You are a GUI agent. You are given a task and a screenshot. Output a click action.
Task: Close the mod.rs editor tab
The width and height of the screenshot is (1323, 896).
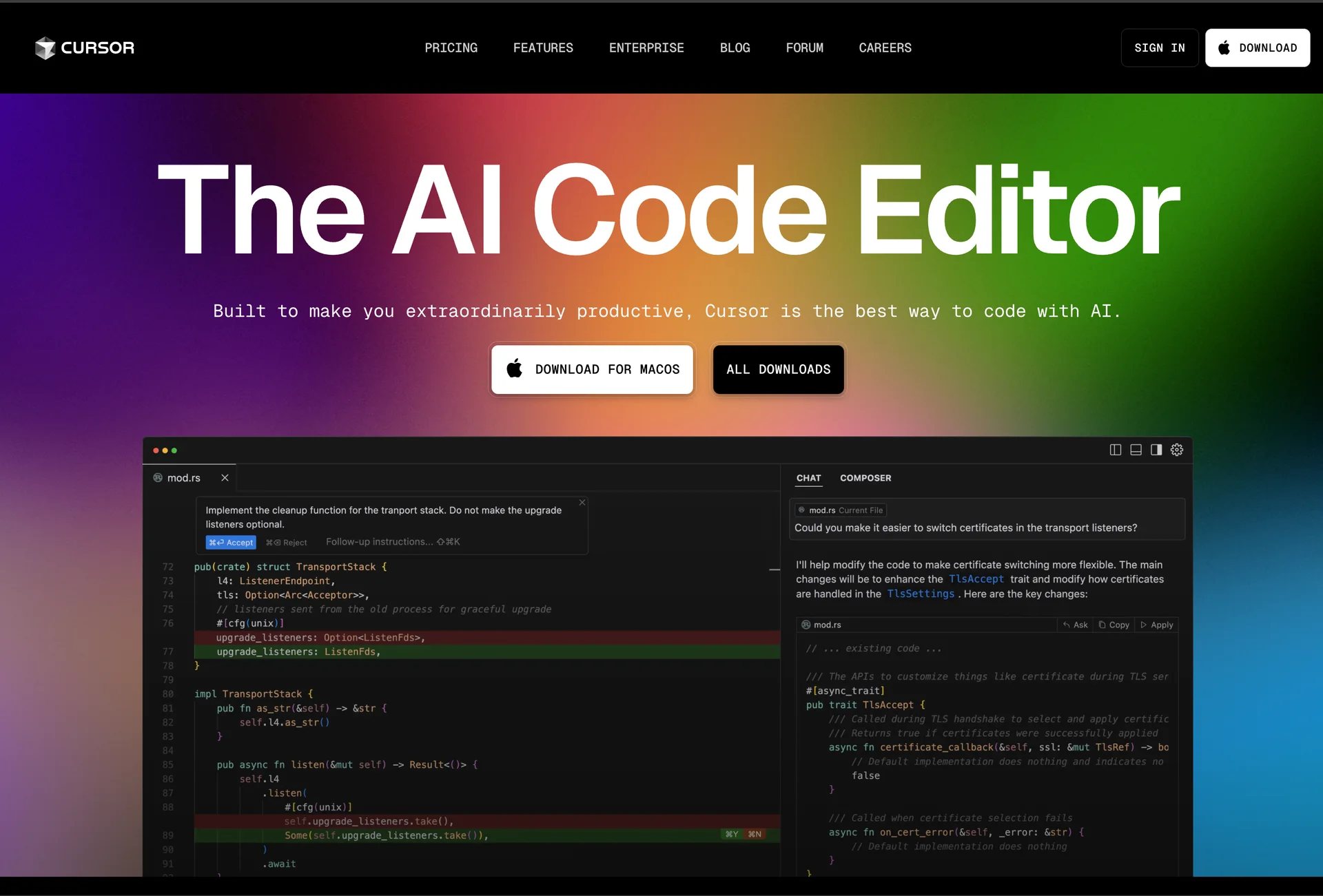(x=225, y=477)
